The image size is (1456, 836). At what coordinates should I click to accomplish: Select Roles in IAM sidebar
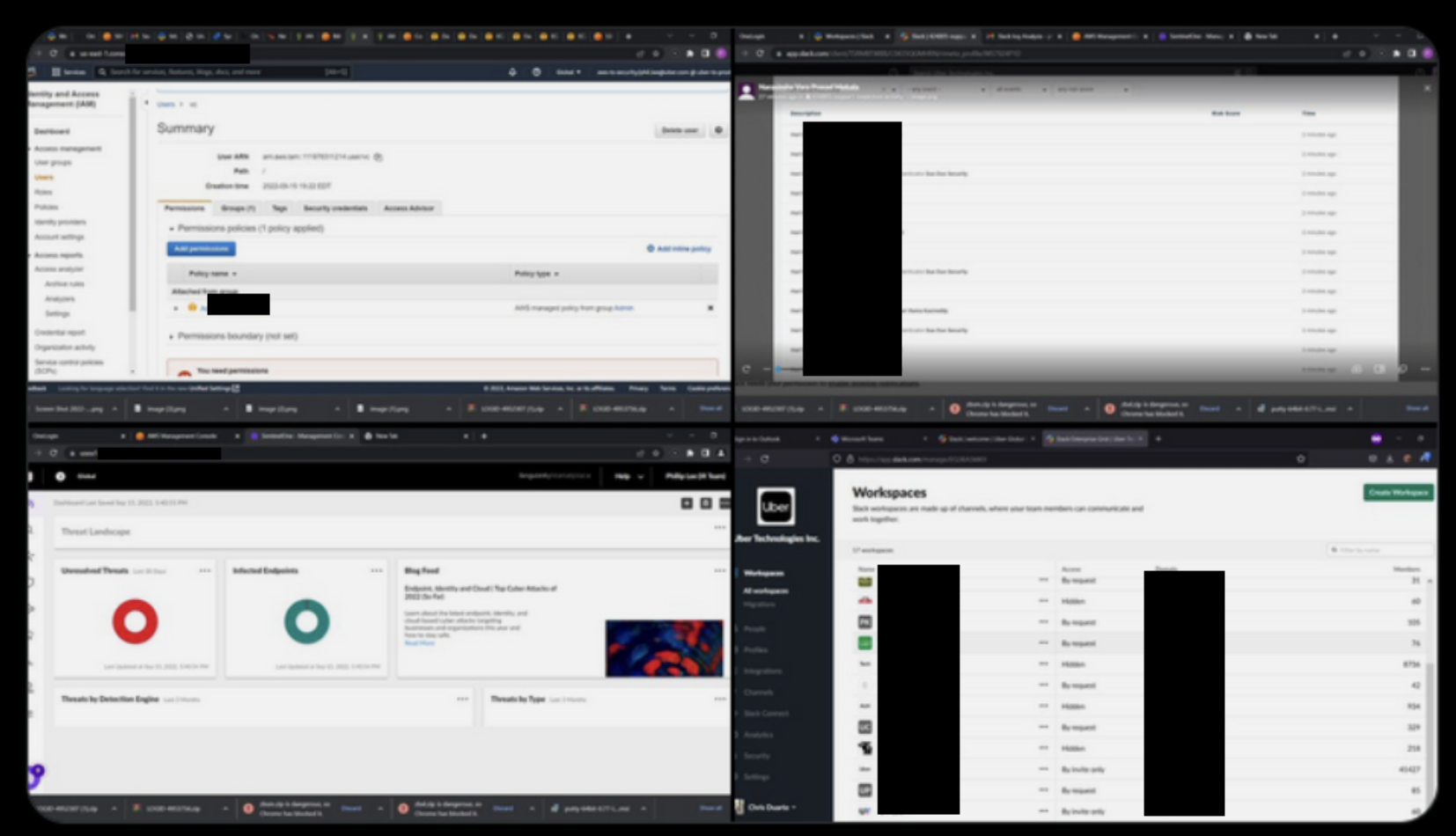[x=43, y=192]
